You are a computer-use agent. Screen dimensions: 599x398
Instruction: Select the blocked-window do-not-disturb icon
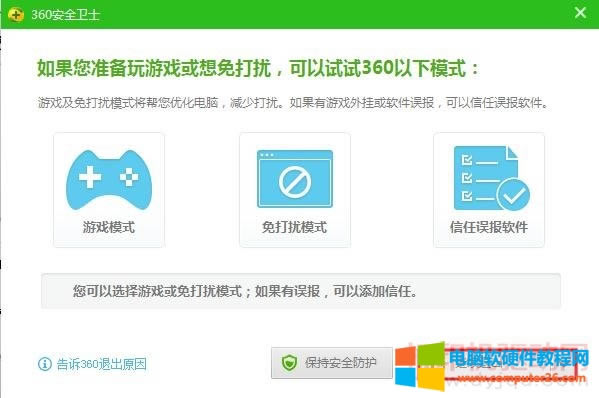click(x=295, y=179)
